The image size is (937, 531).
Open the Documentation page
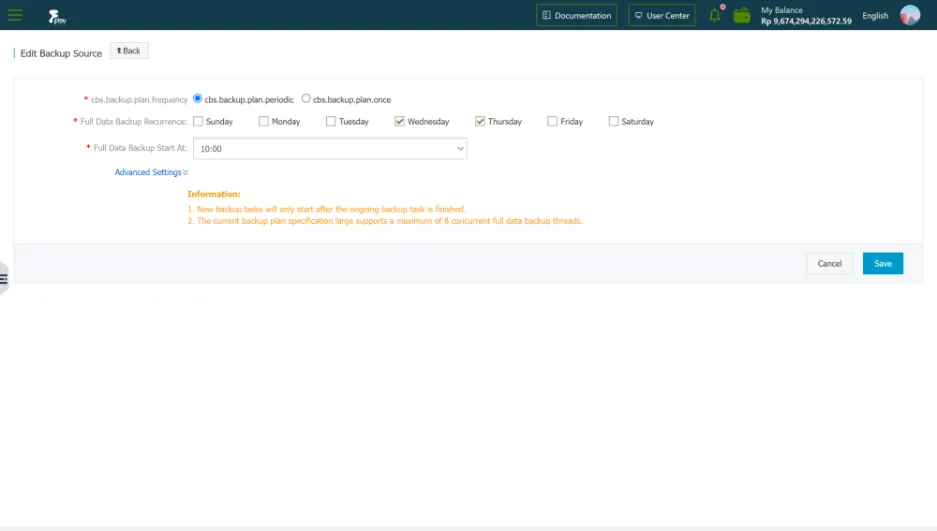(x=576, y=15)
